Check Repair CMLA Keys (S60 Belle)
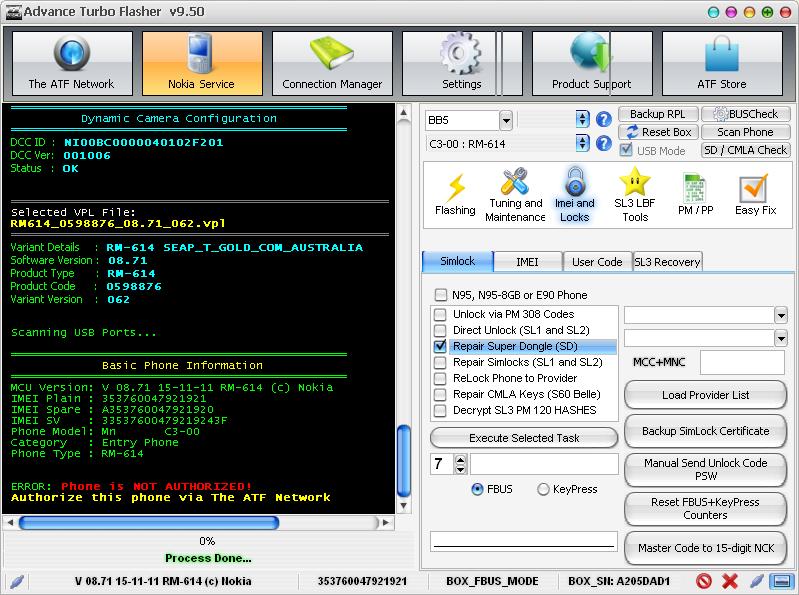Image resolution: width=799 pixels, height=595 pixels. pyautogui.click(x=440, y=394)
